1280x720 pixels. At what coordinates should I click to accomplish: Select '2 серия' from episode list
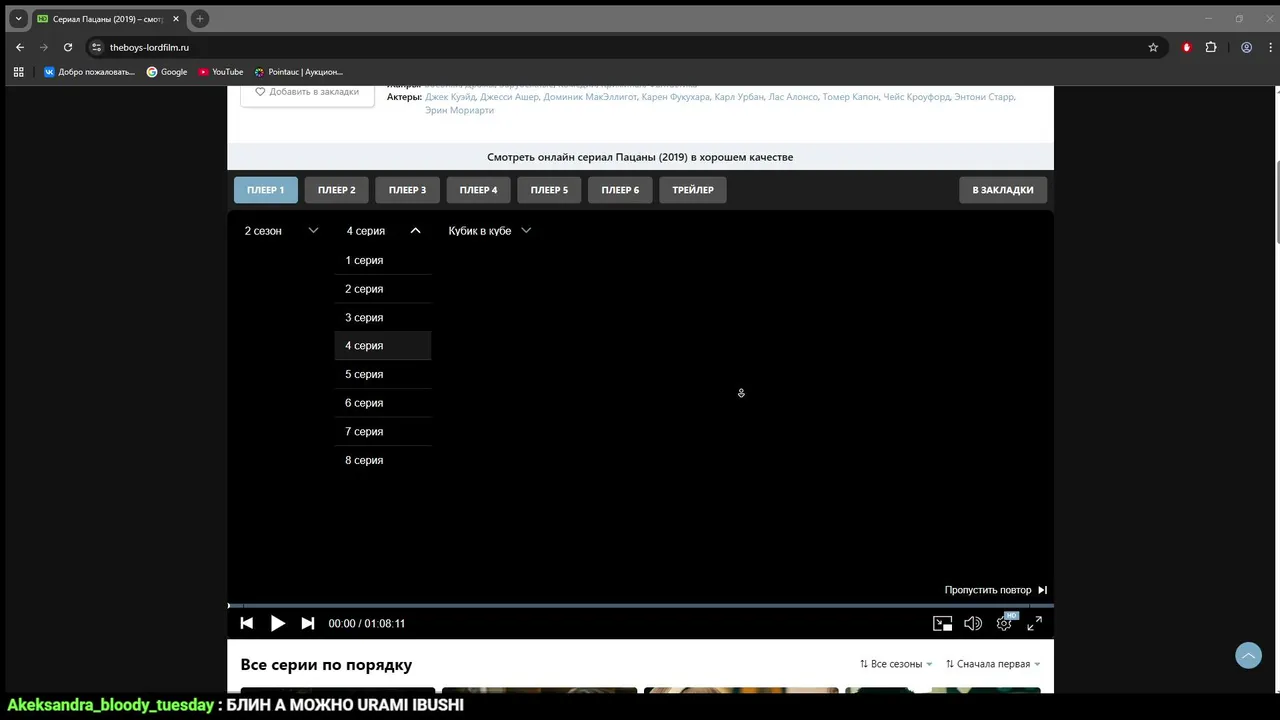click(x=383, y=289)
